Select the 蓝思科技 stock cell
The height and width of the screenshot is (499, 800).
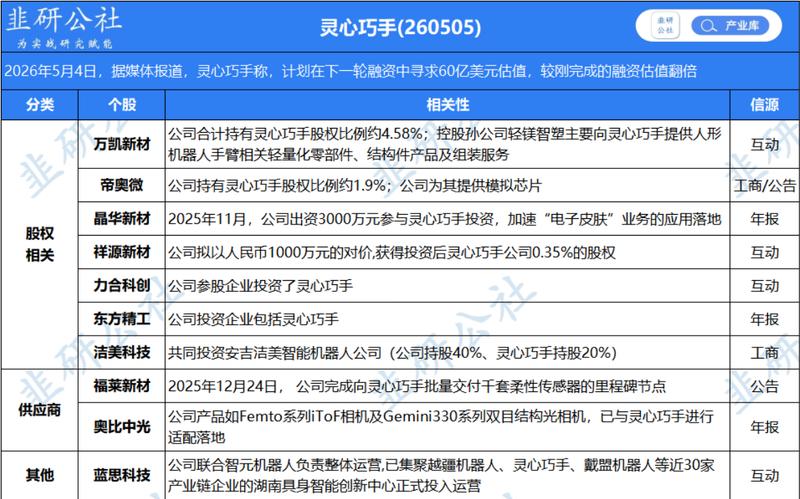coord(121,475)
